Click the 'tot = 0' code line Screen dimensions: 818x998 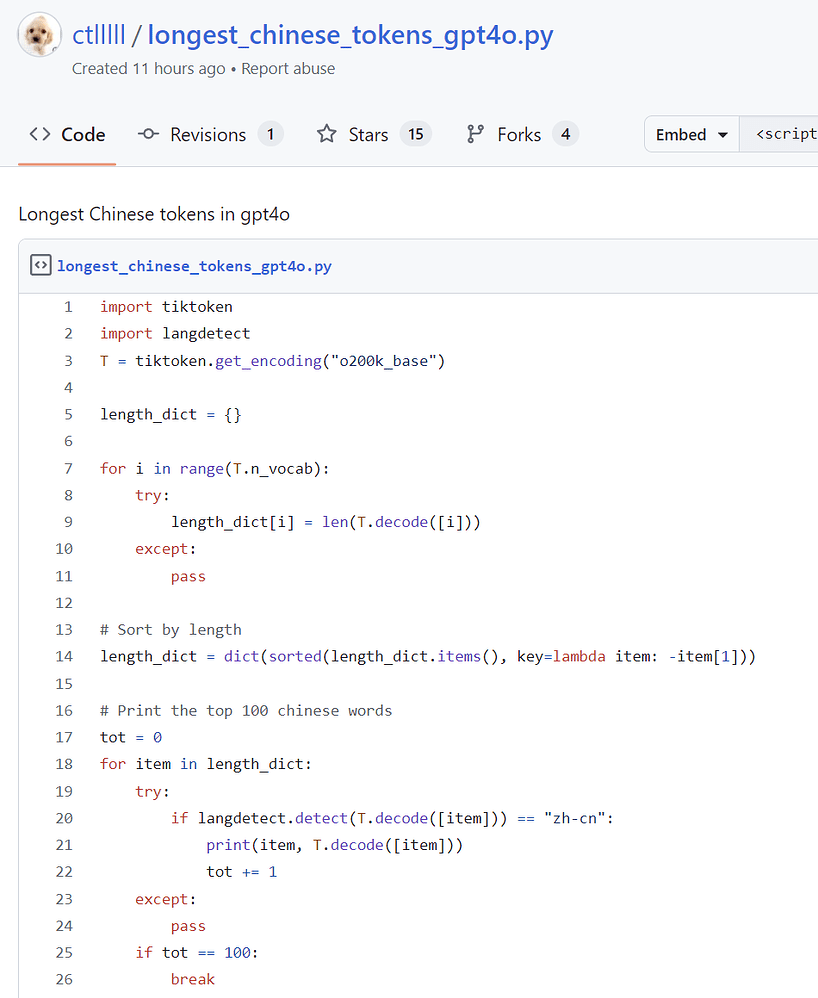130,737
